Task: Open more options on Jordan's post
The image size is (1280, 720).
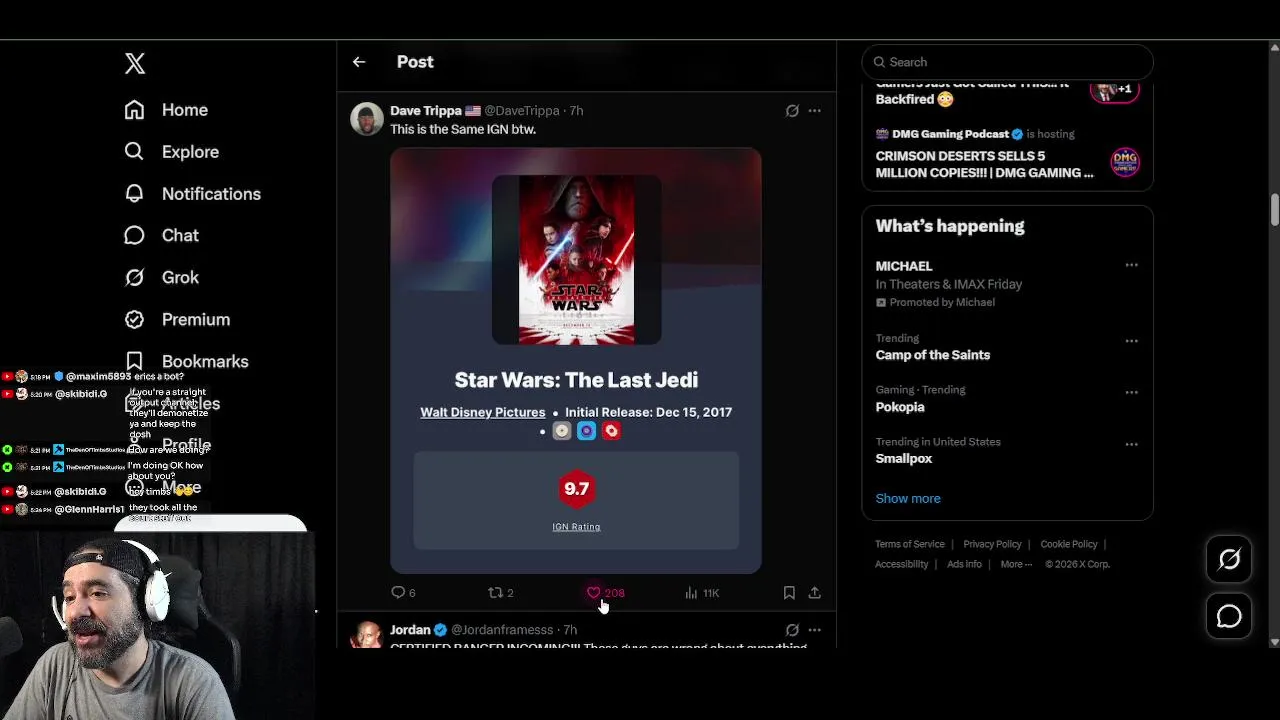Action: pyautogui.click(x=815, y=630)
